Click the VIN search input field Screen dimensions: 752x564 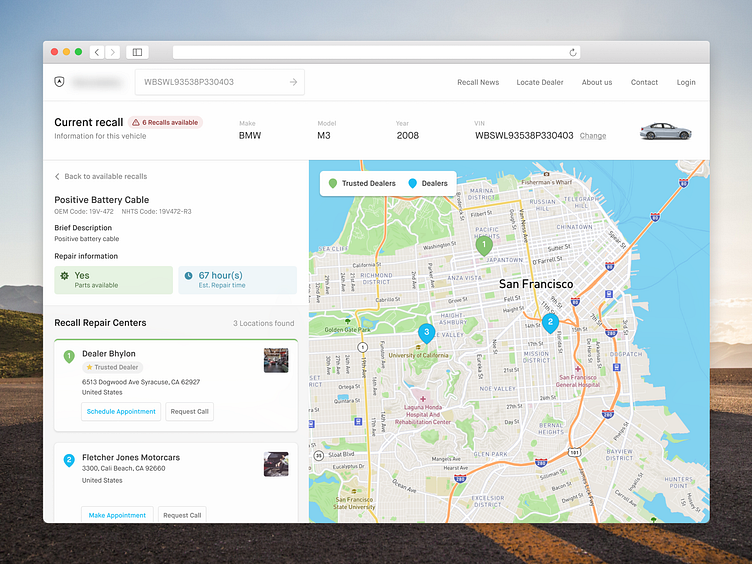[x=210, y=82]
